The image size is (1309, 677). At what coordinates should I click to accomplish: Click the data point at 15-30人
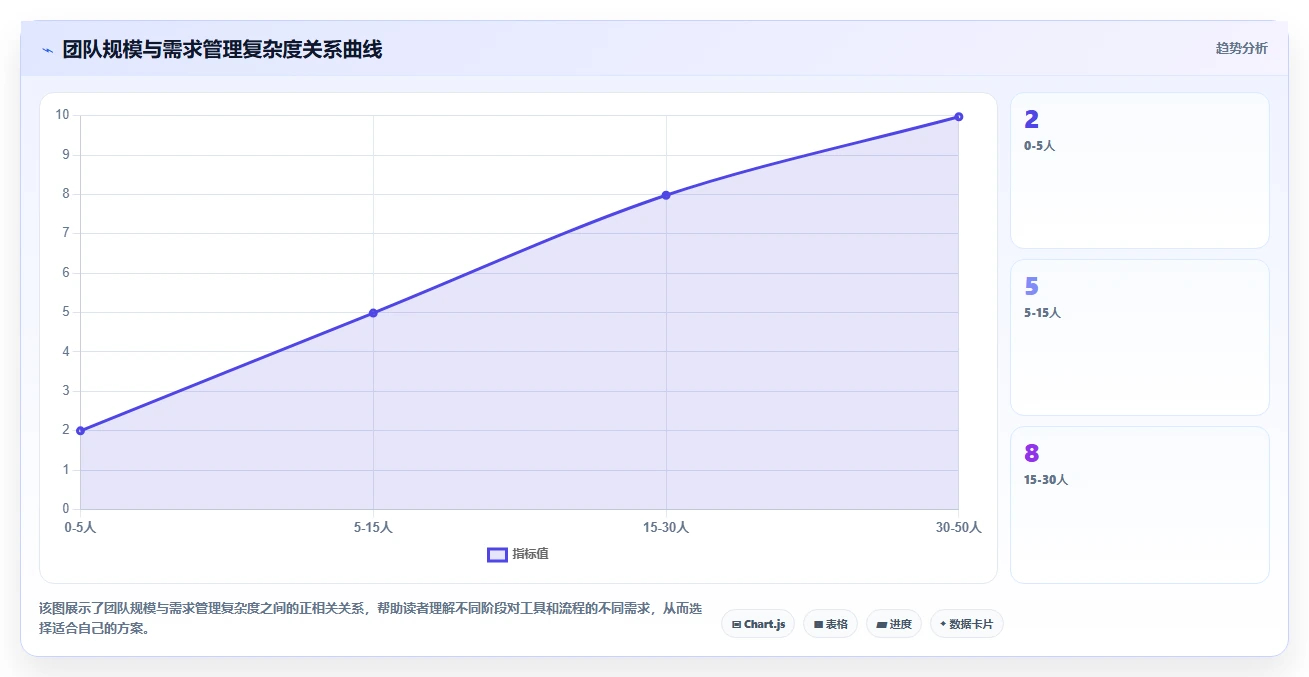666,195
